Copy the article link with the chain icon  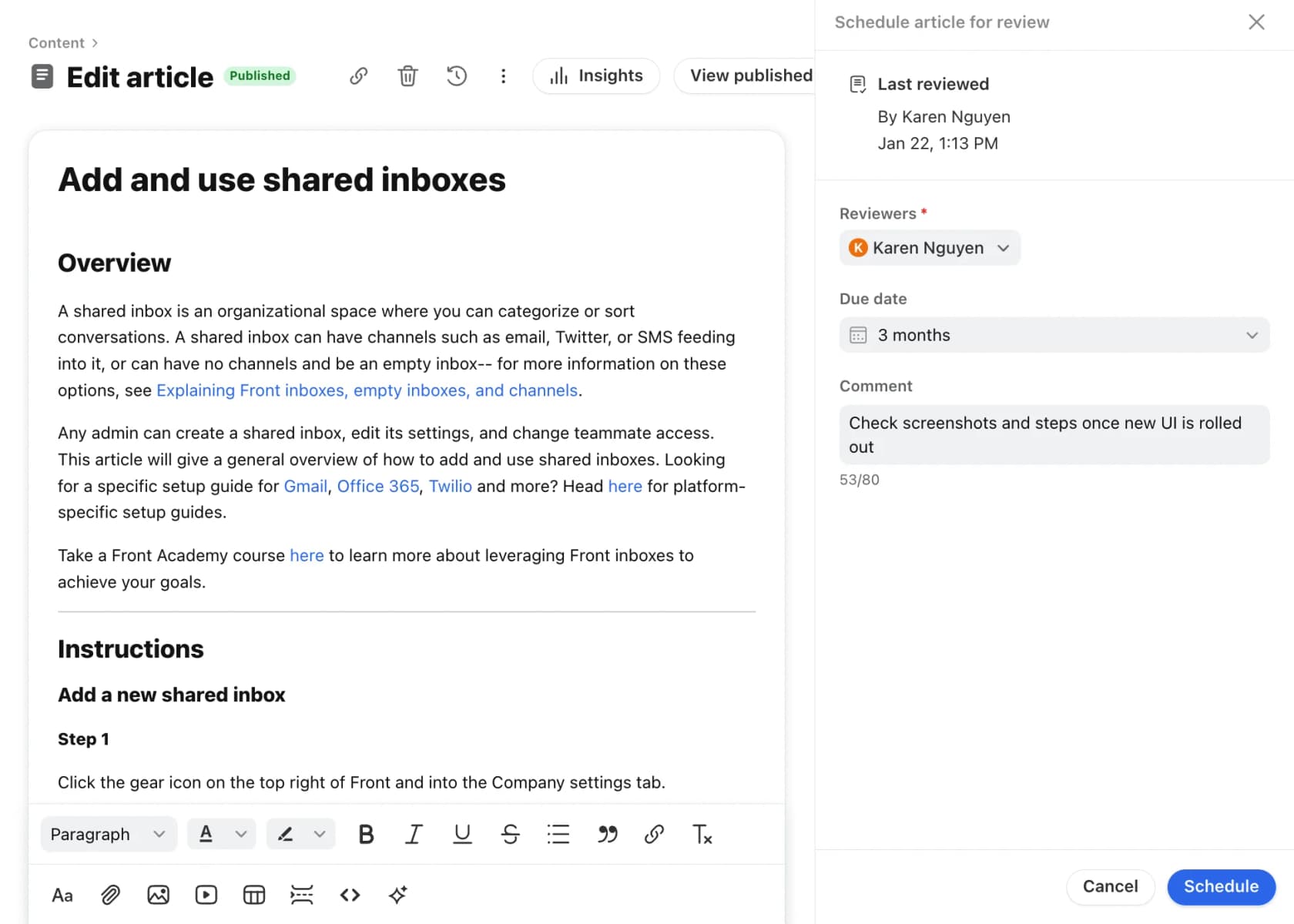pyautogui.click(x=358, y=75)
